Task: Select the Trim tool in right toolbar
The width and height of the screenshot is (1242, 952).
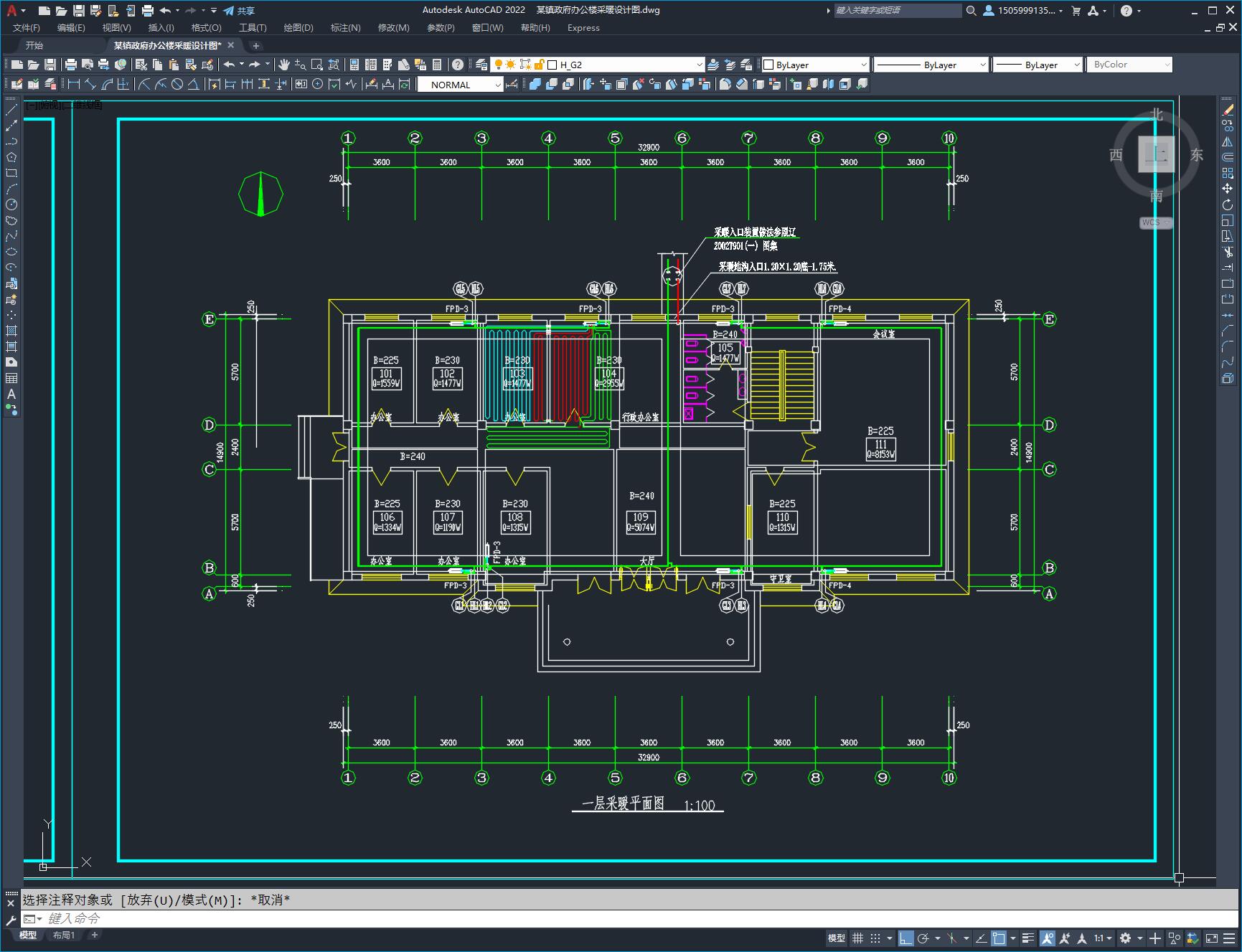Action: point(1228,252)
